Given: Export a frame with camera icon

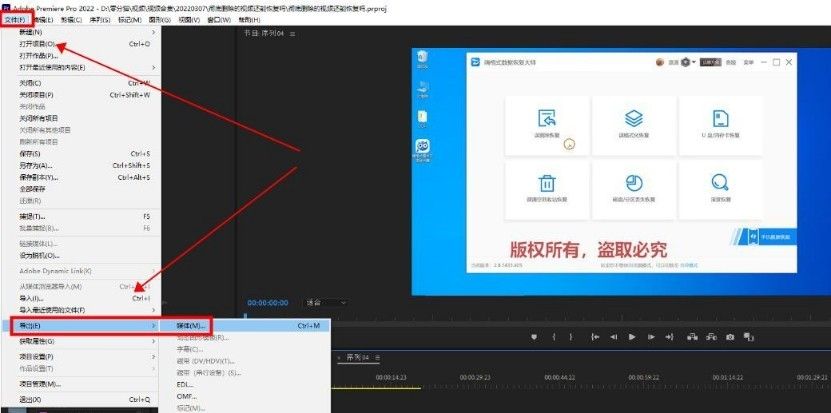Looking at the screenshot, I should (x=730, y=337).
